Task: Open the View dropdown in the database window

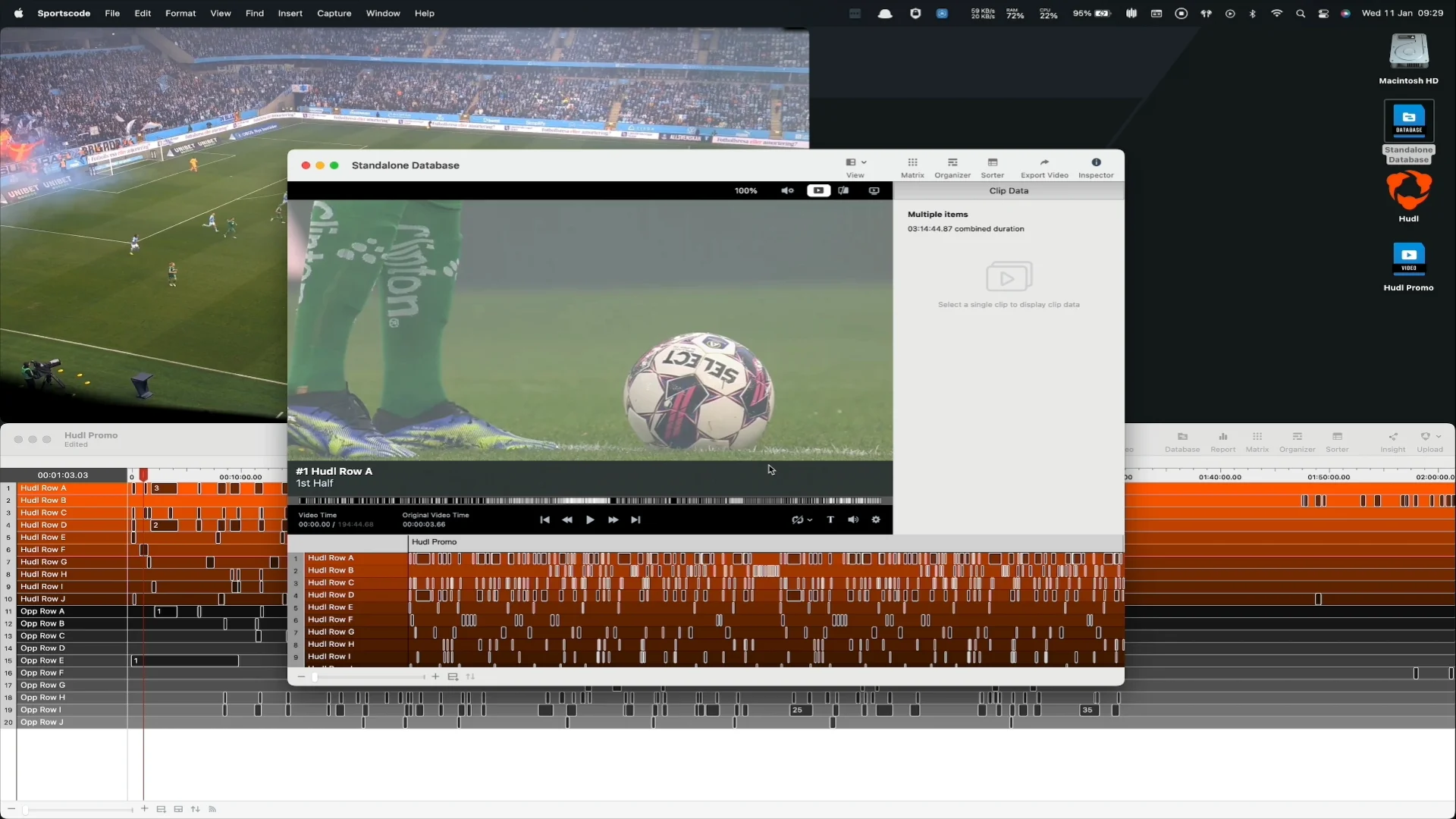Action: [x=854, y=166]
